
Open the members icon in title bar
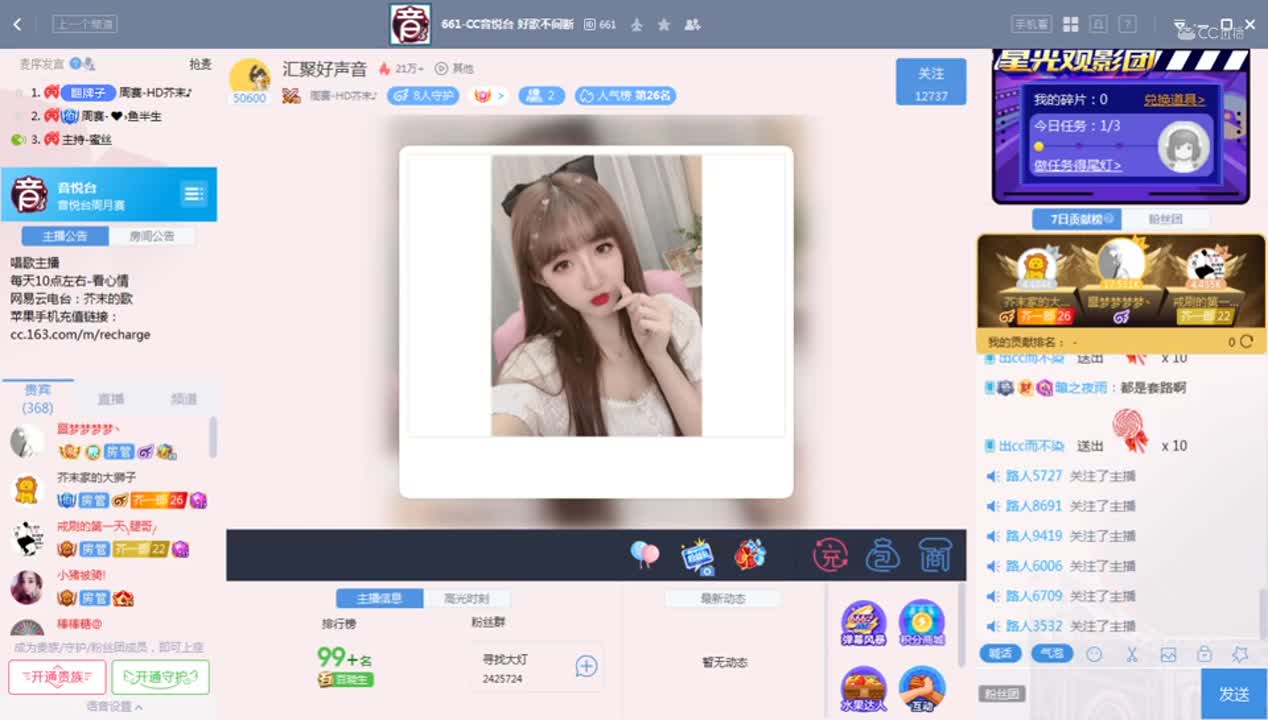click(x=692, y=24)
